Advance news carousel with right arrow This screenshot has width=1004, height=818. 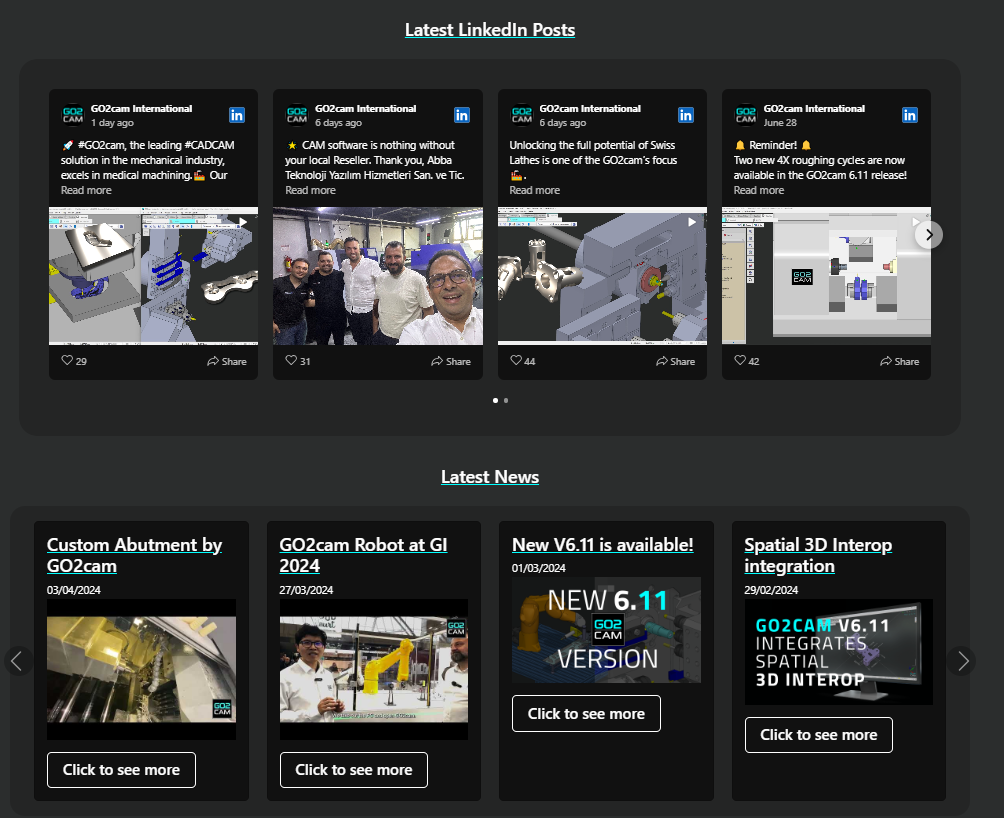pos(962,660)
